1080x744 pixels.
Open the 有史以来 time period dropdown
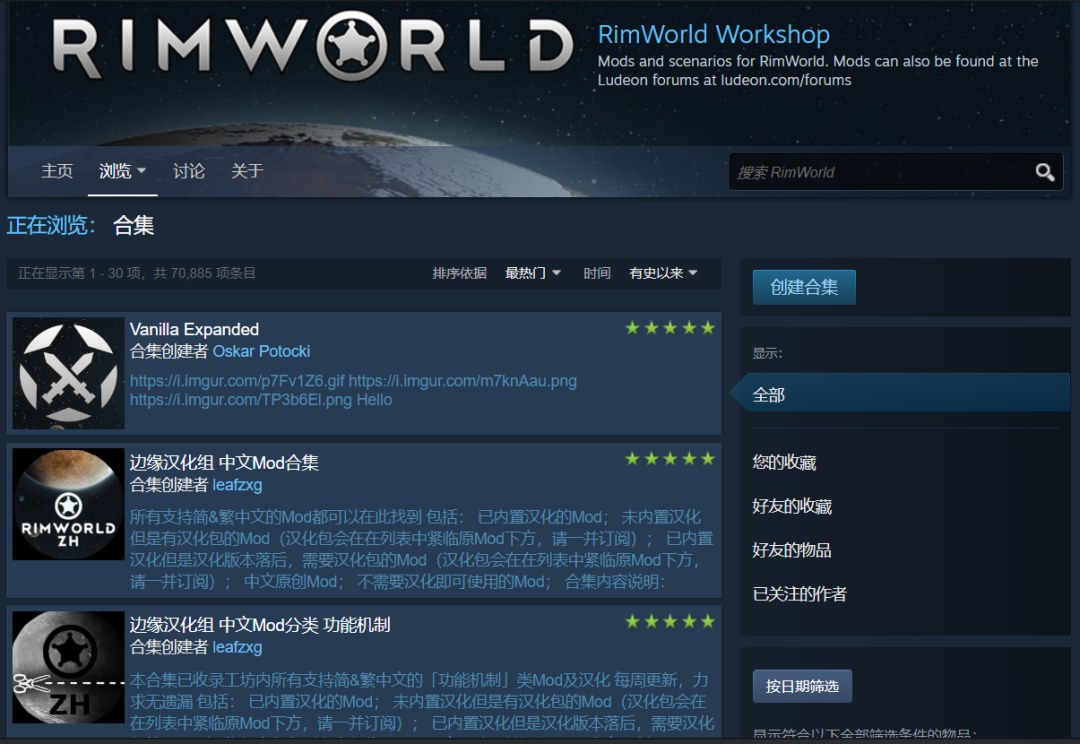coord(663,273)
